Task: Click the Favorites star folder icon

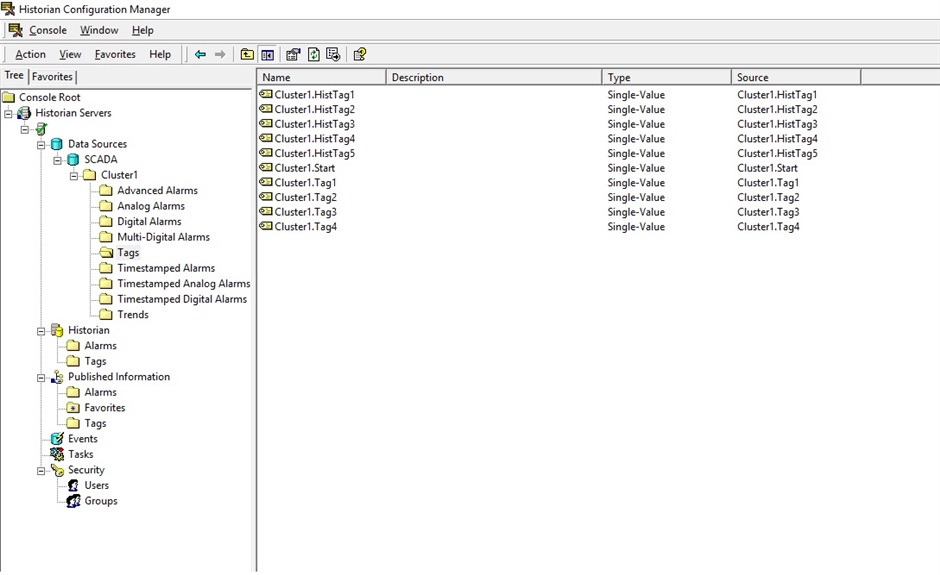Action: tap(73, 408)
